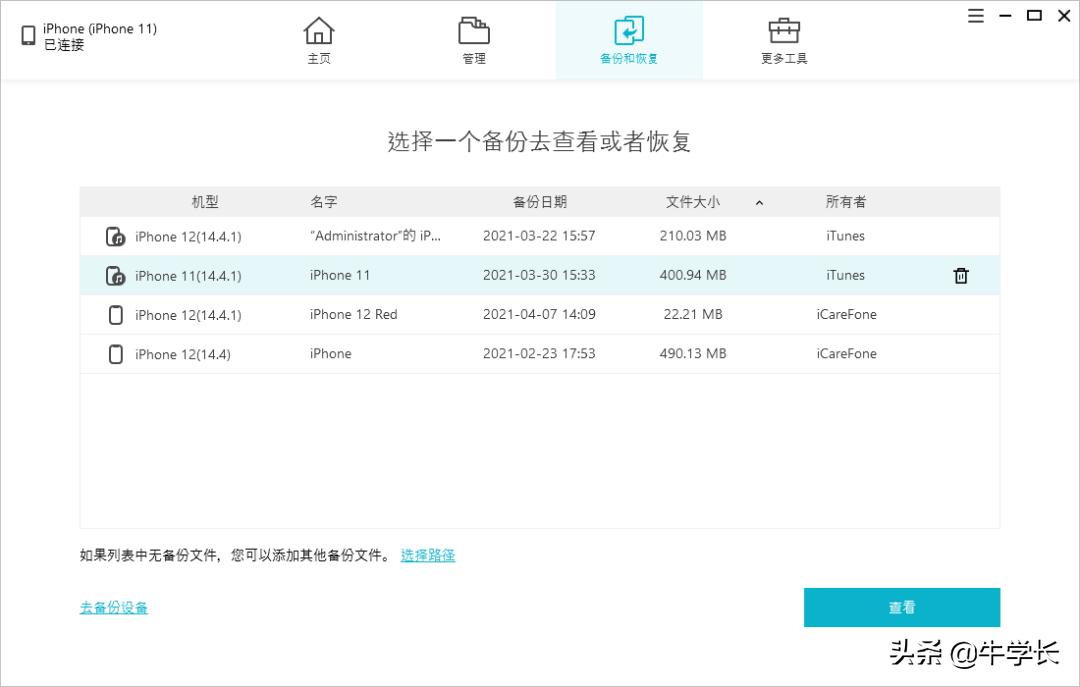Switch to the 管理 tab
Image resolution: width=1080 pixels, height=687 pixels.
473,32
